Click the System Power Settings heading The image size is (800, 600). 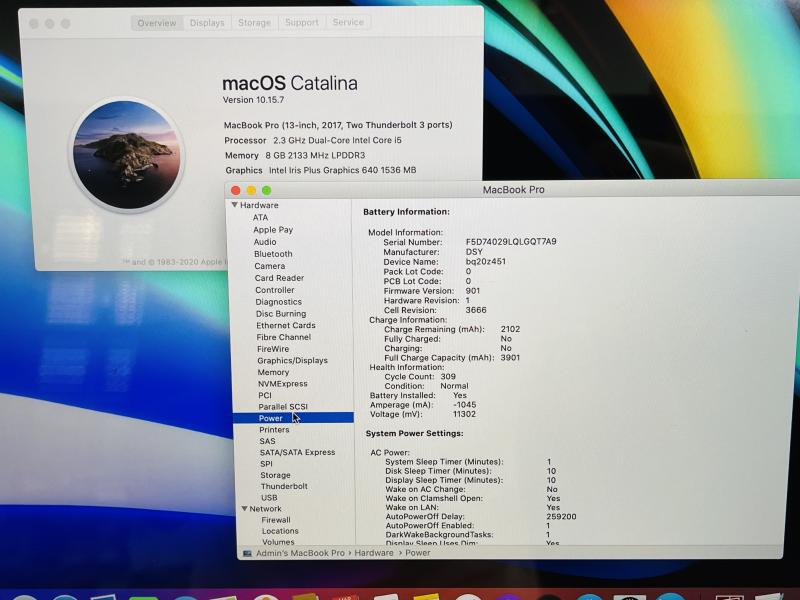414,433
